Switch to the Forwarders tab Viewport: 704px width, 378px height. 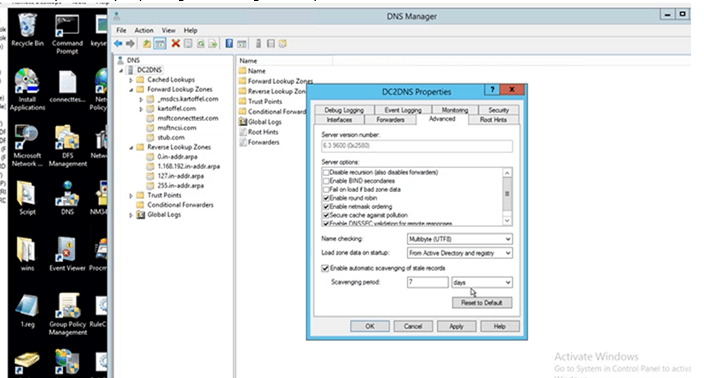coord(390,120)
